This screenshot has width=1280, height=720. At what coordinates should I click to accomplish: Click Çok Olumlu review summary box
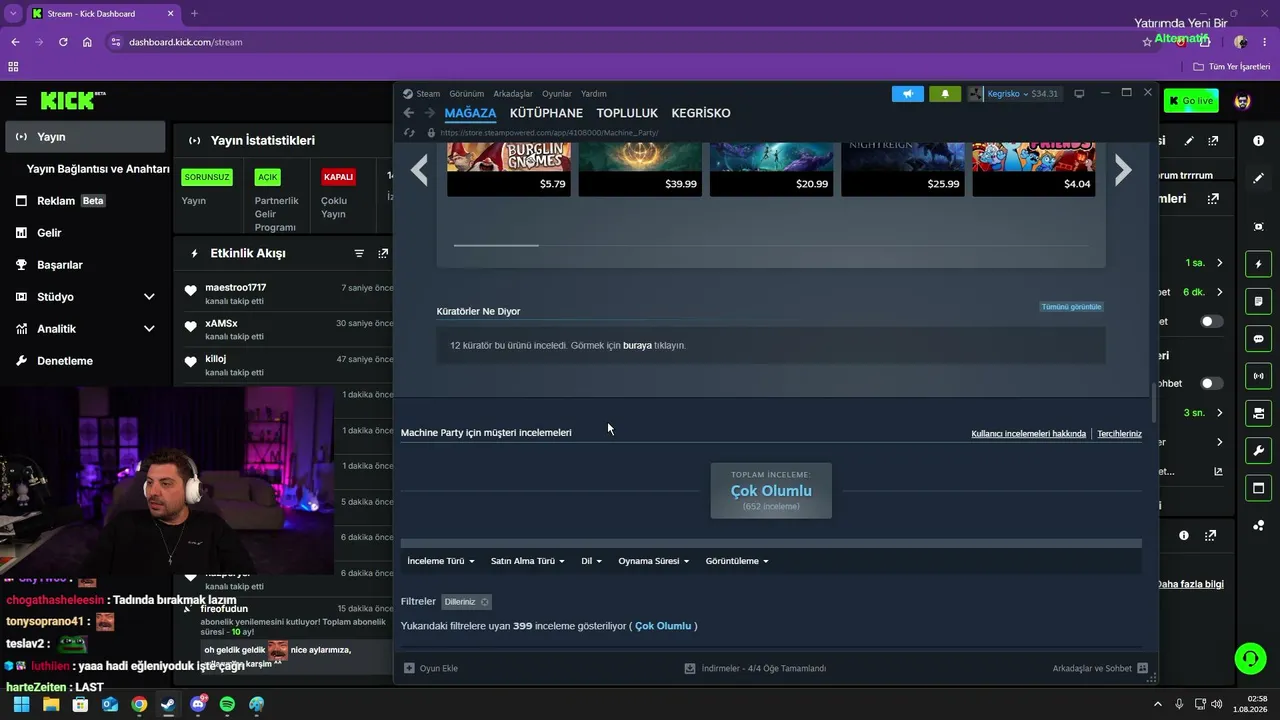tap(771, 490)
